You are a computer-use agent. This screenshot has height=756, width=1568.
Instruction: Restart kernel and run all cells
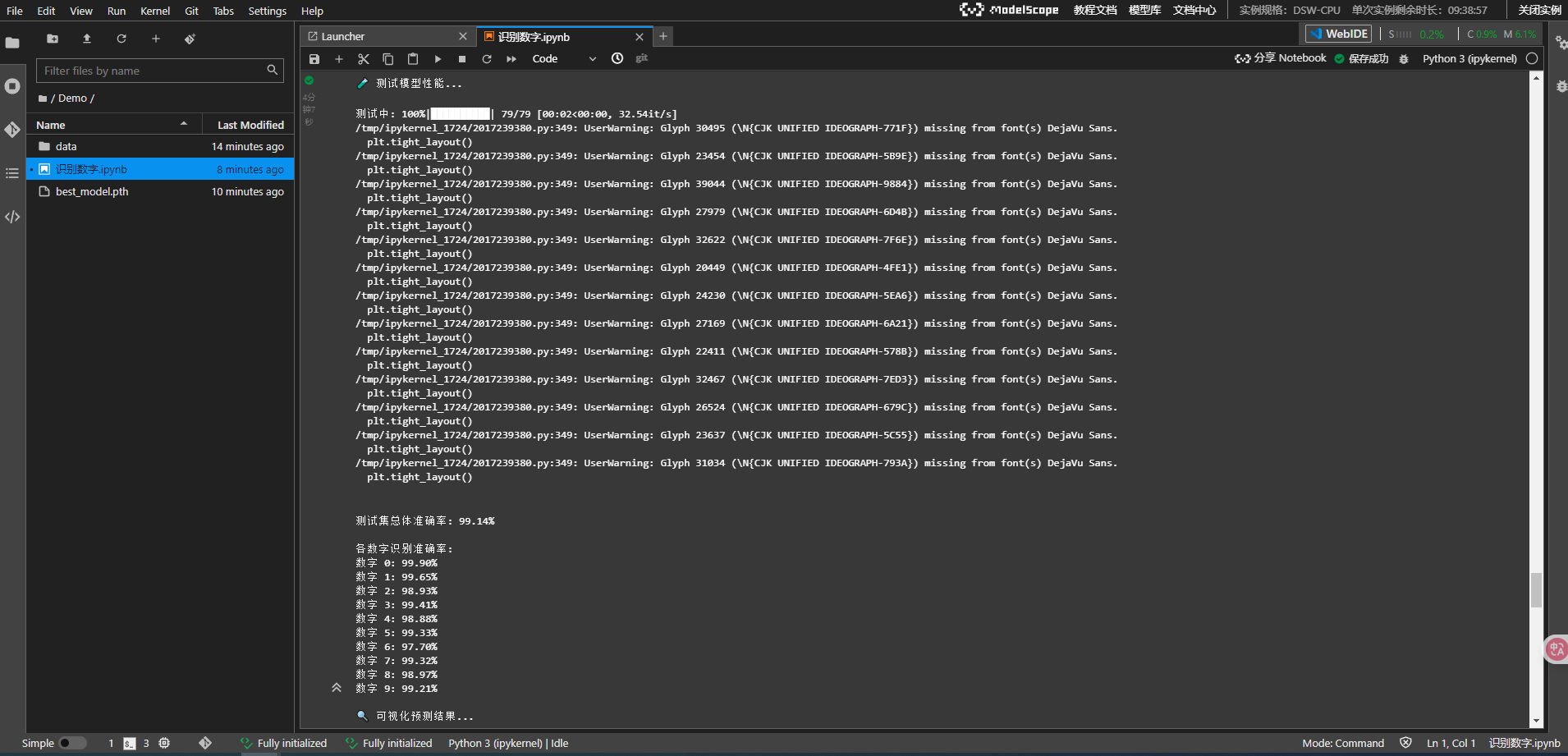(511, 59)
